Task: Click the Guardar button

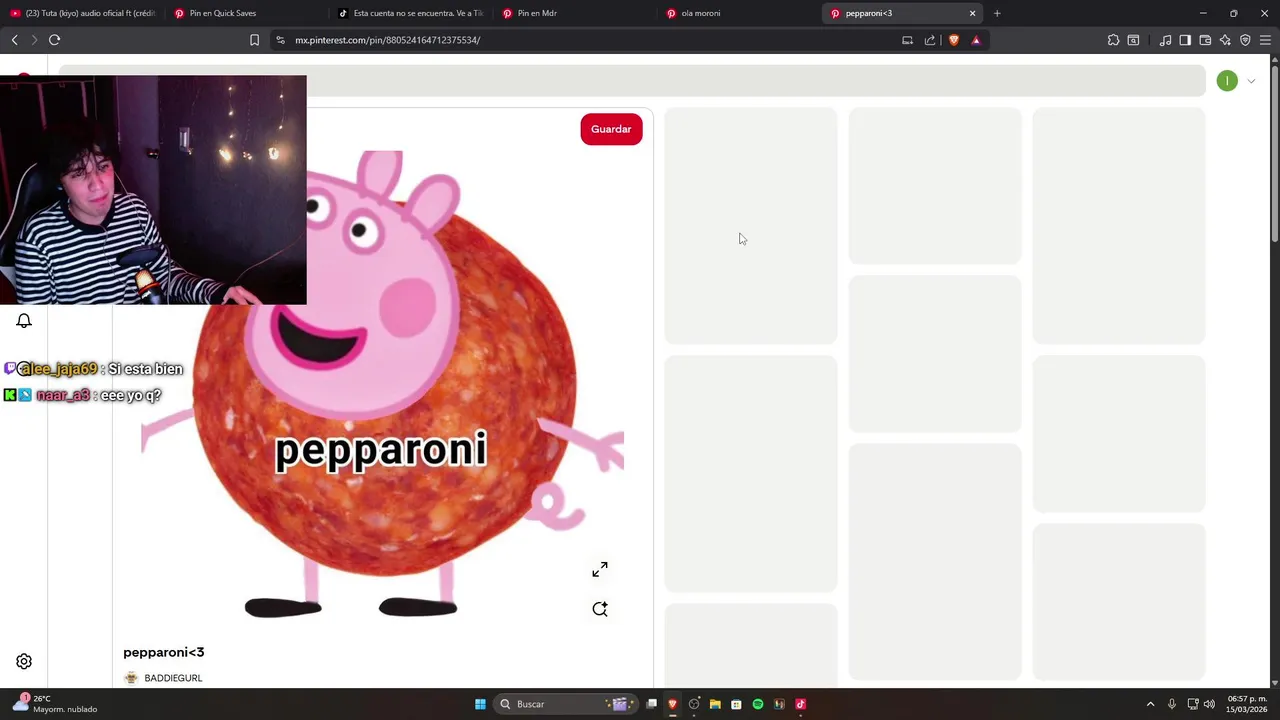Action: [611, 129]
